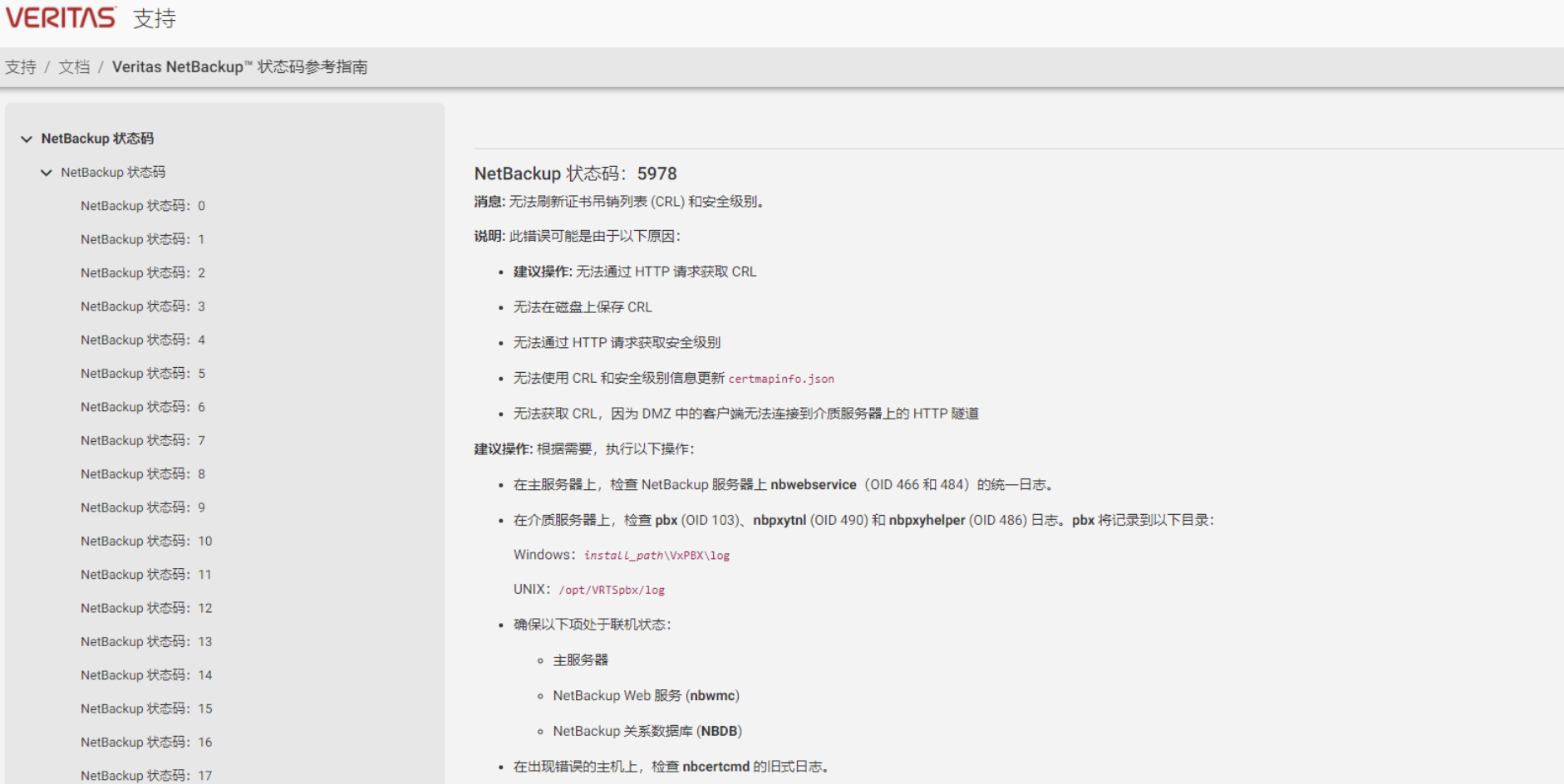Open NetBackup 状态码: 0
Image resolution: width=1564 pixels, height=784 pixels.
coord(143,206)
